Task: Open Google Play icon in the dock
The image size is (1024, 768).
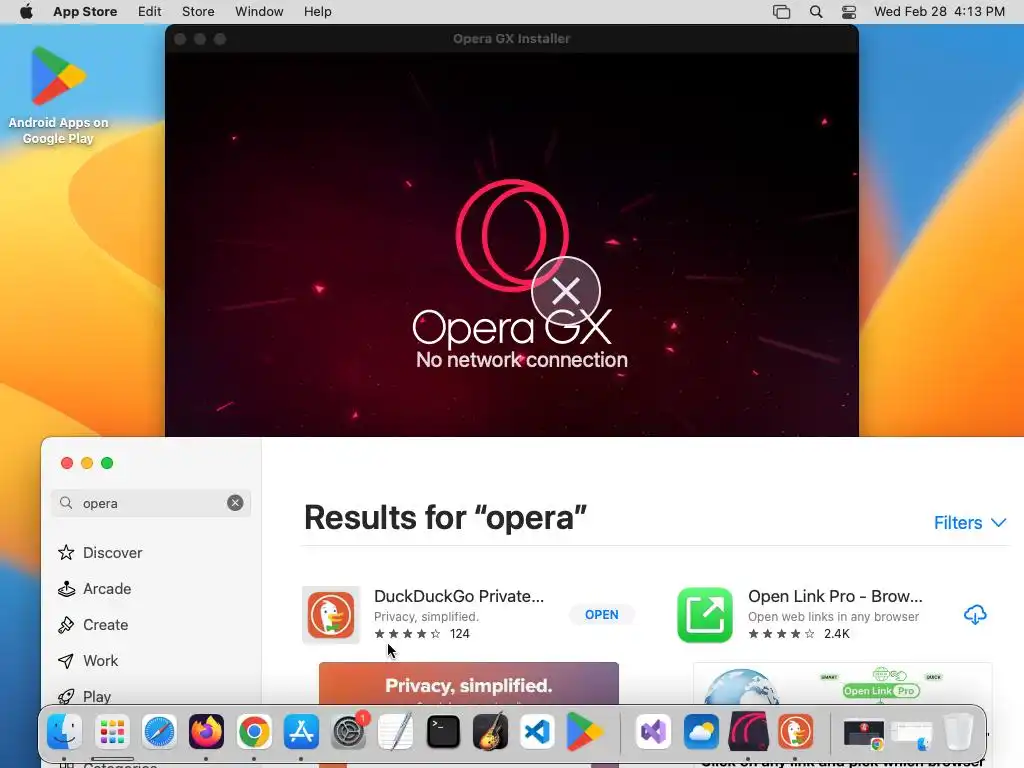Action: 584,732
